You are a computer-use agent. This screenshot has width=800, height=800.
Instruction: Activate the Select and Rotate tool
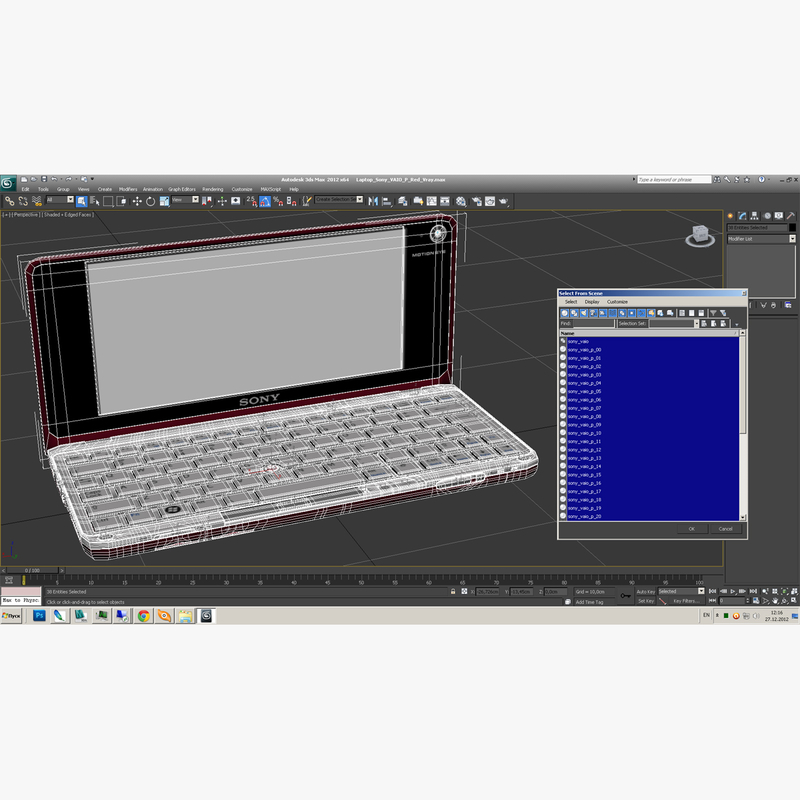pyautogui.click(x=150, y=202)
